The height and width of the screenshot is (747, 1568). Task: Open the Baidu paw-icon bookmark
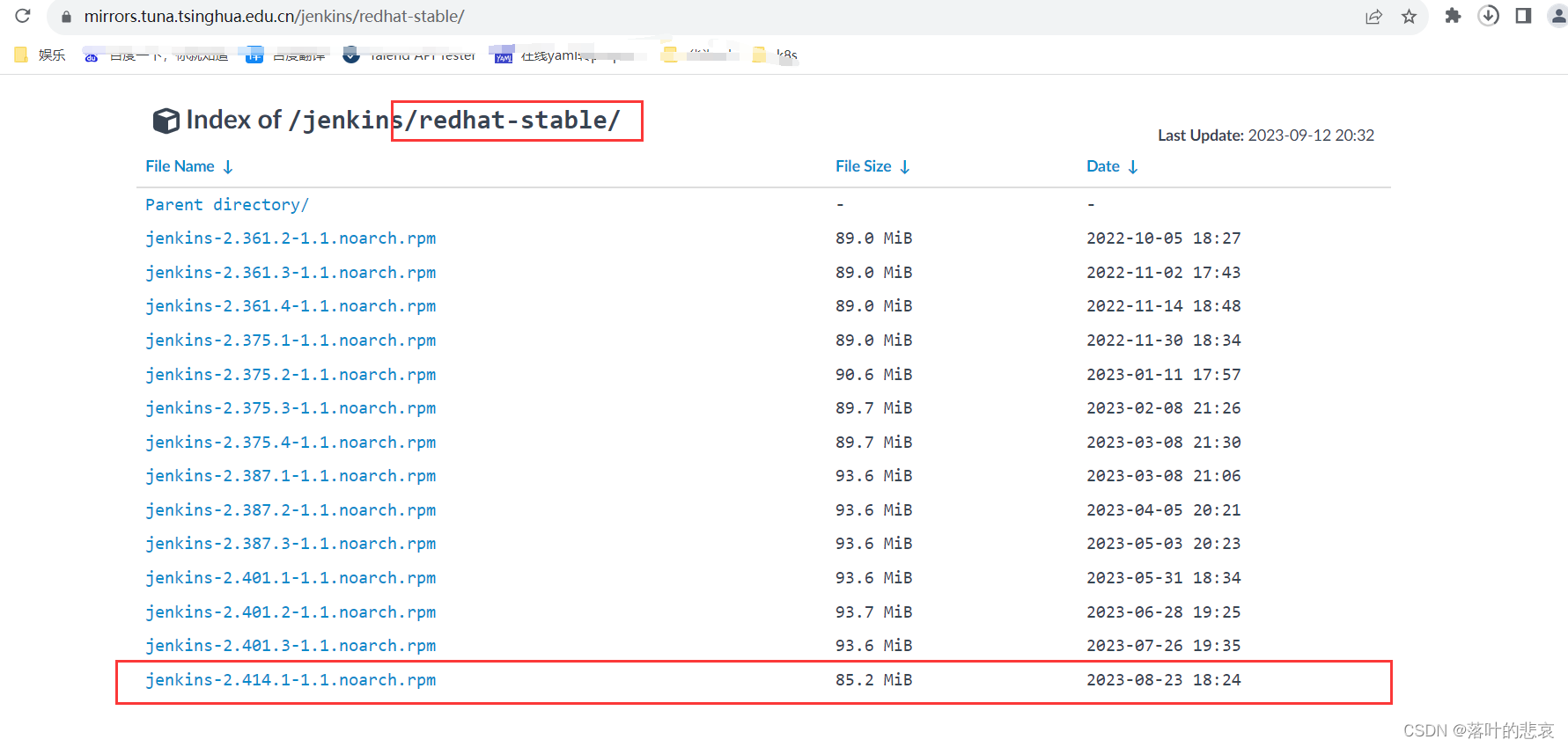pyautogui.click(x=156, y=55)
